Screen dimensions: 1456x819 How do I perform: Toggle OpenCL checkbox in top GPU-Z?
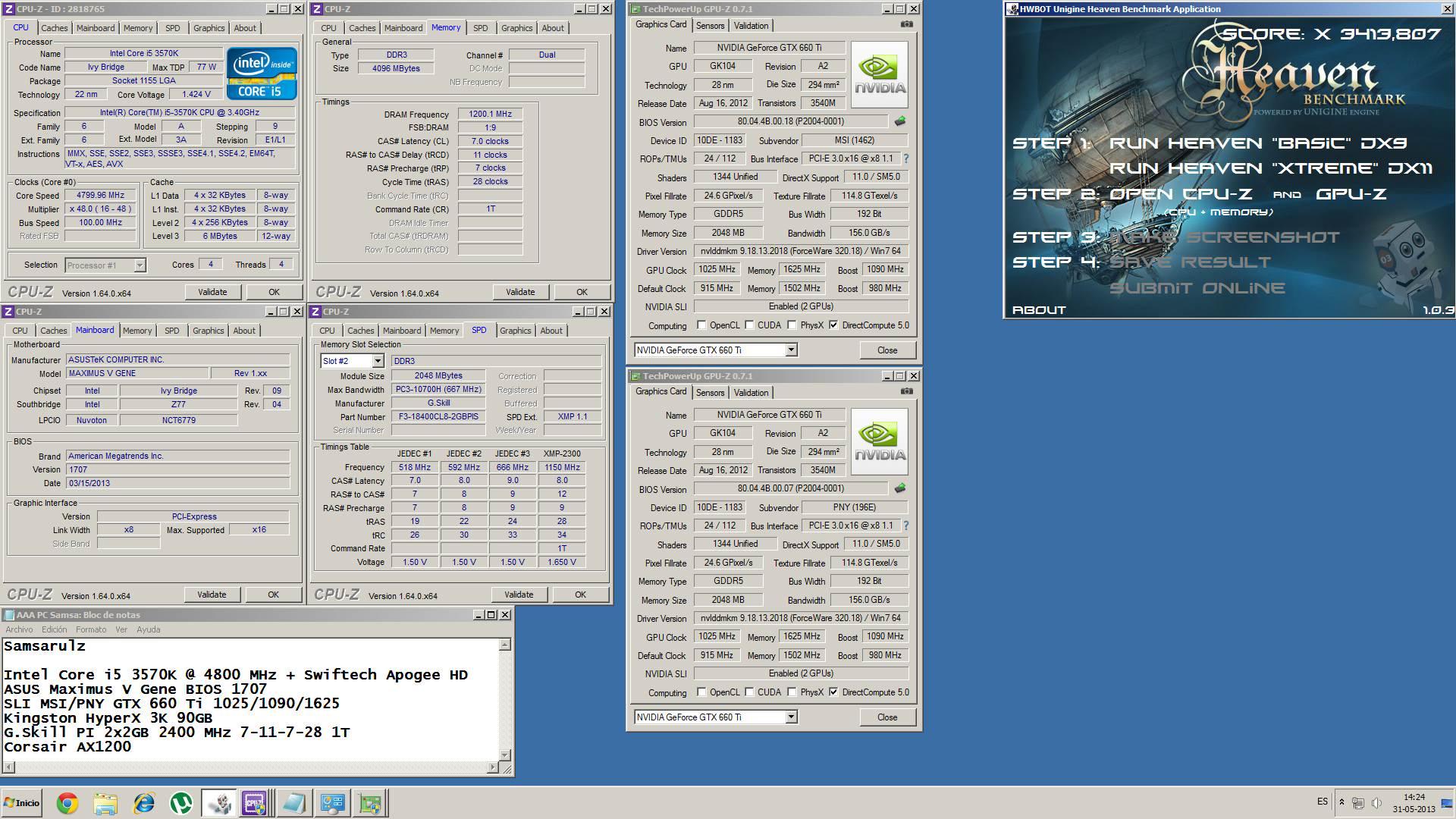click(701, 325)
